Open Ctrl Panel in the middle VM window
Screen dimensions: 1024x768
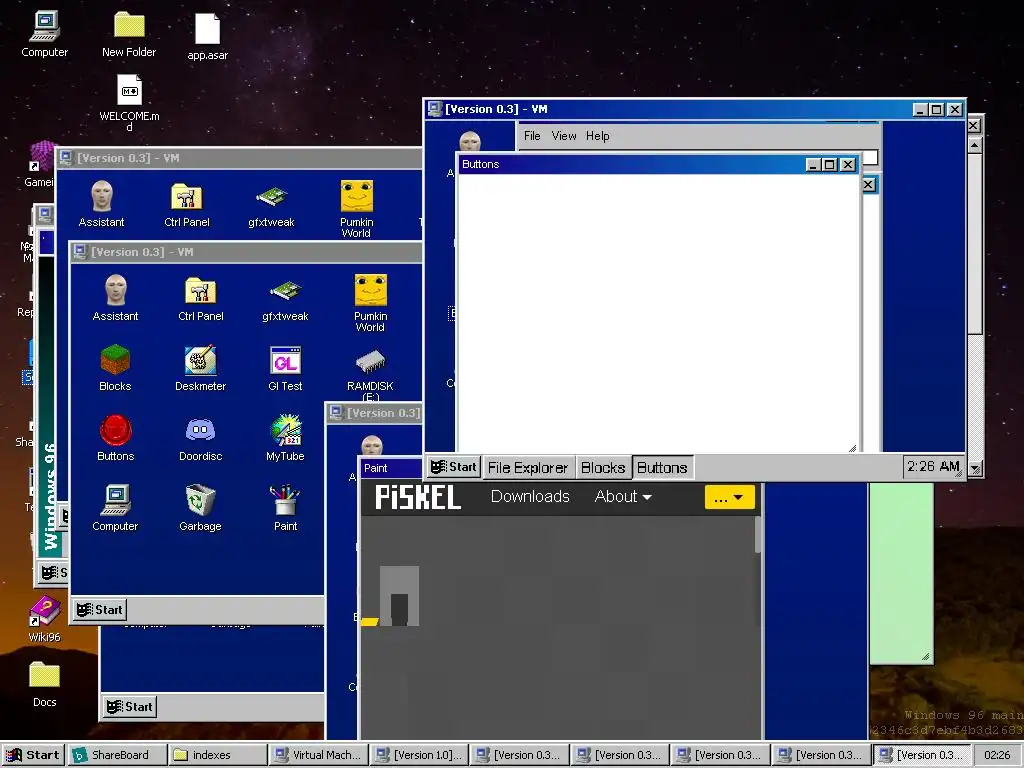[x=200, y=298]
